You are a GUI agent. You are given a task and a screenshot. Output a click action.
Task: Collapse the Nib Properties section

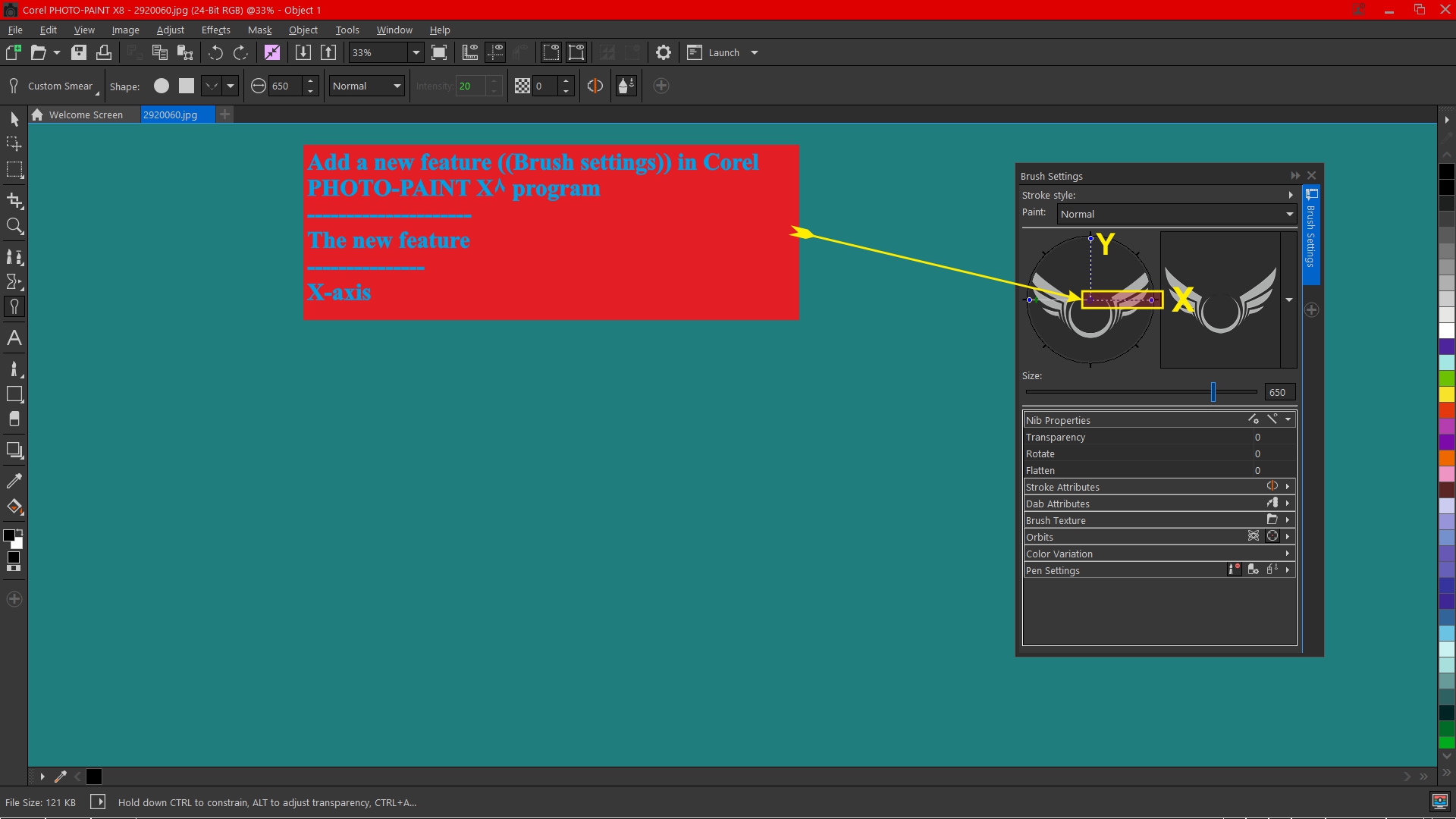pos(1288,419)
